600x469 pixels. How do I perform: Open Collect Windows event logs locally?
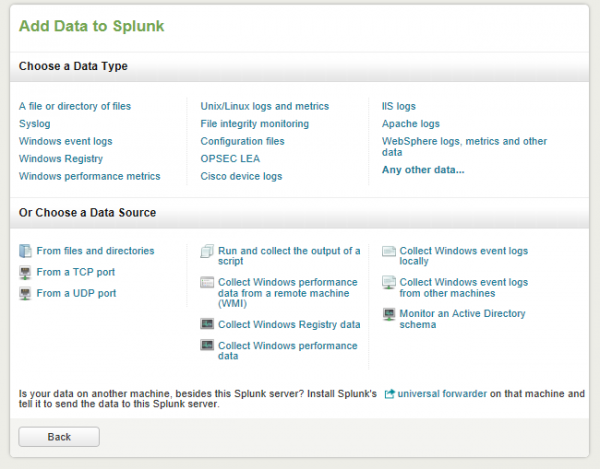464,256
